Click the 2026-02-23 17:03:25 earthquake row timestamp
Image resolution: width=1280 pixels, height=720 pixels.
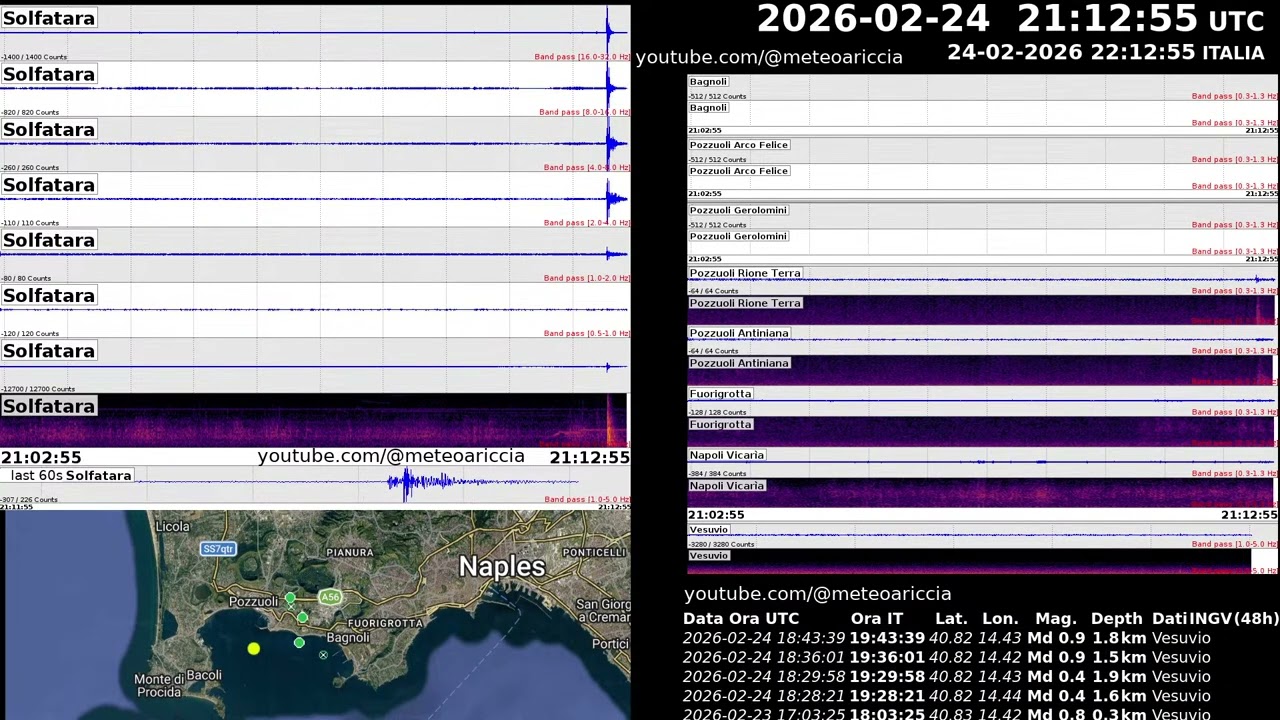tap(764, 714)
